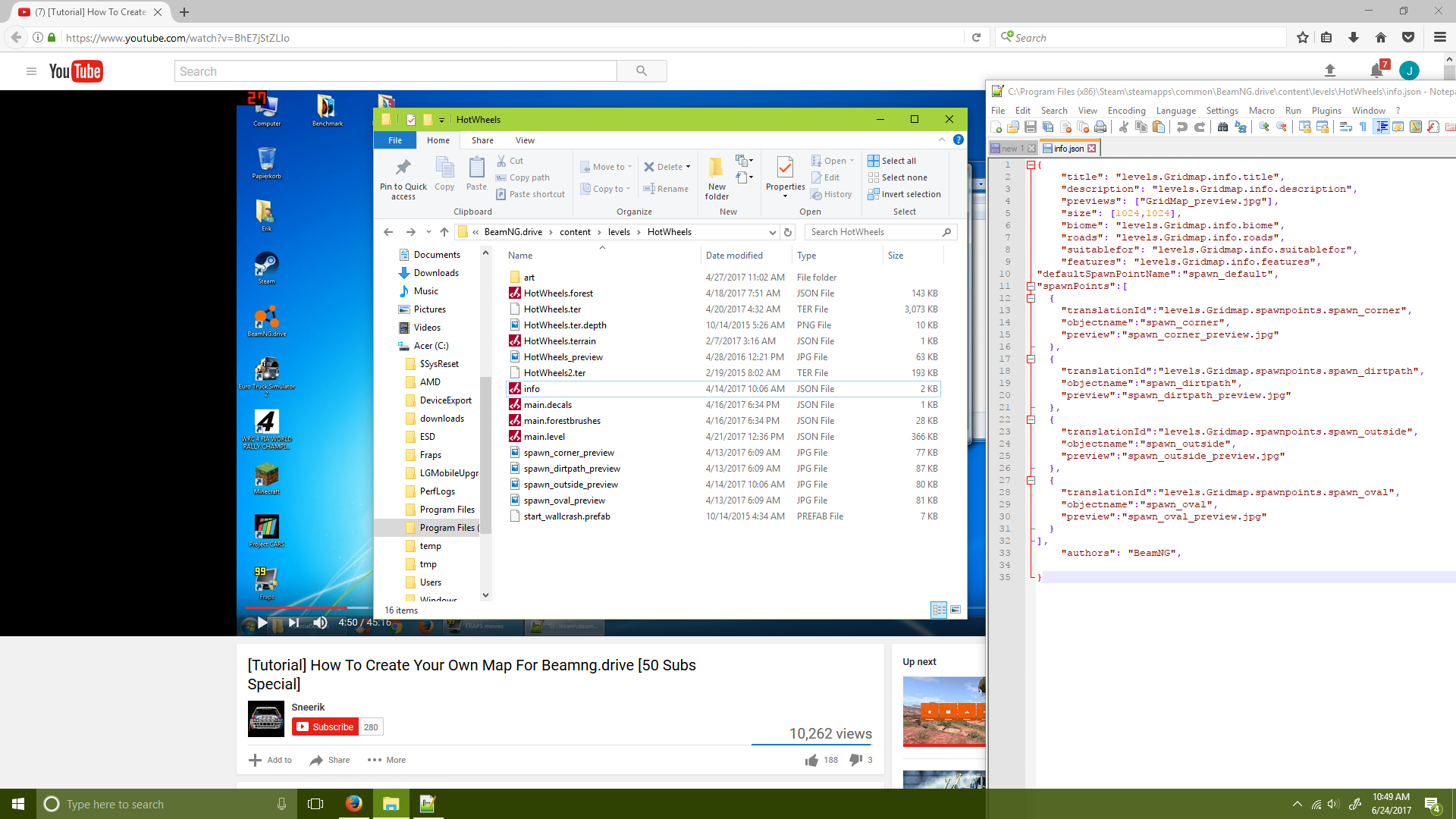1456x819 pixels.
Task: Click the Replace icon in Notepad++ toolbar
Action: point(1241,127)
